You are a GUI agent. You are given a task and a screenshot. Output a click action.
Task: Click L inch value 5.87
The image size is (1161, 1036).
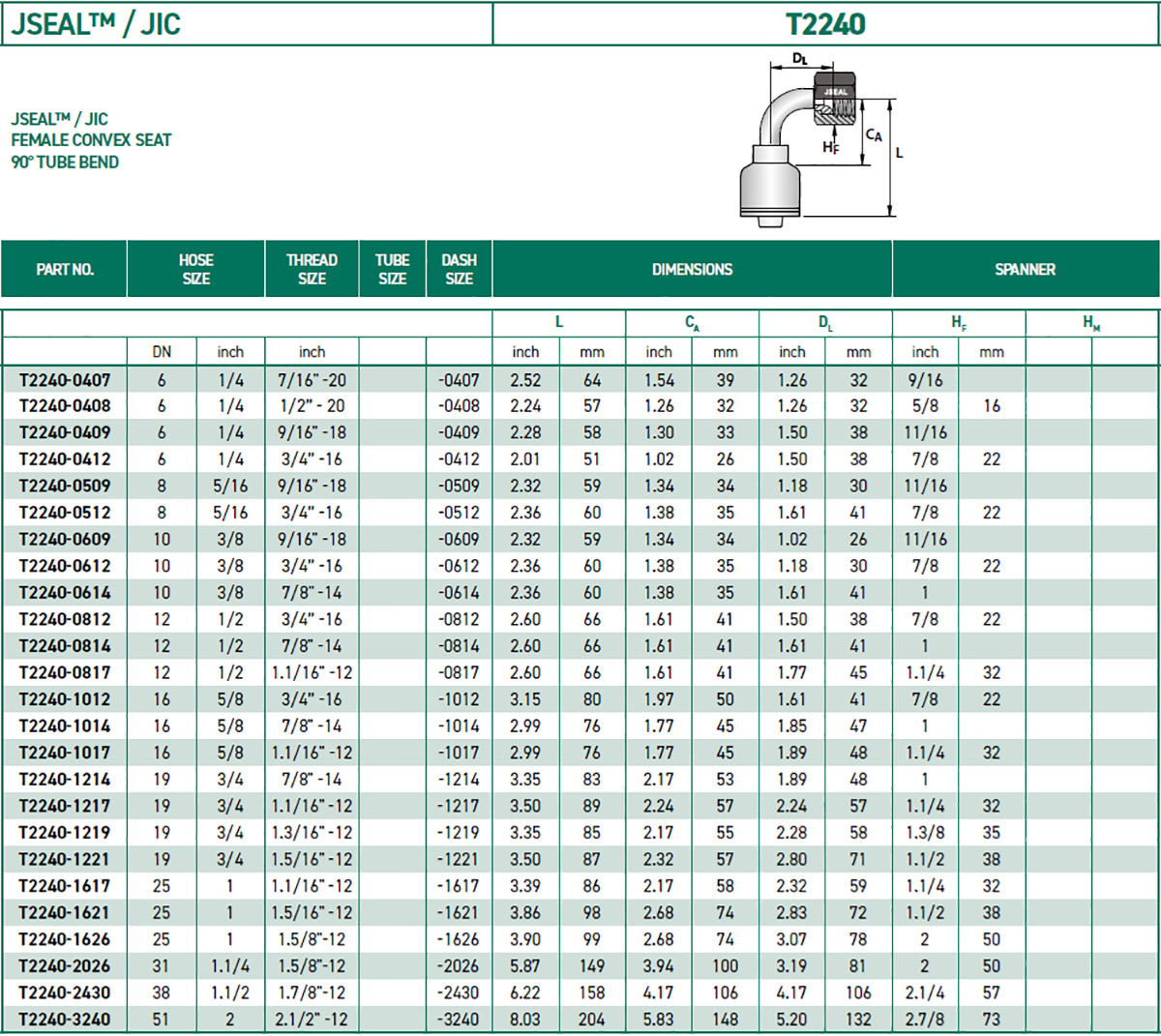(525, 965)
